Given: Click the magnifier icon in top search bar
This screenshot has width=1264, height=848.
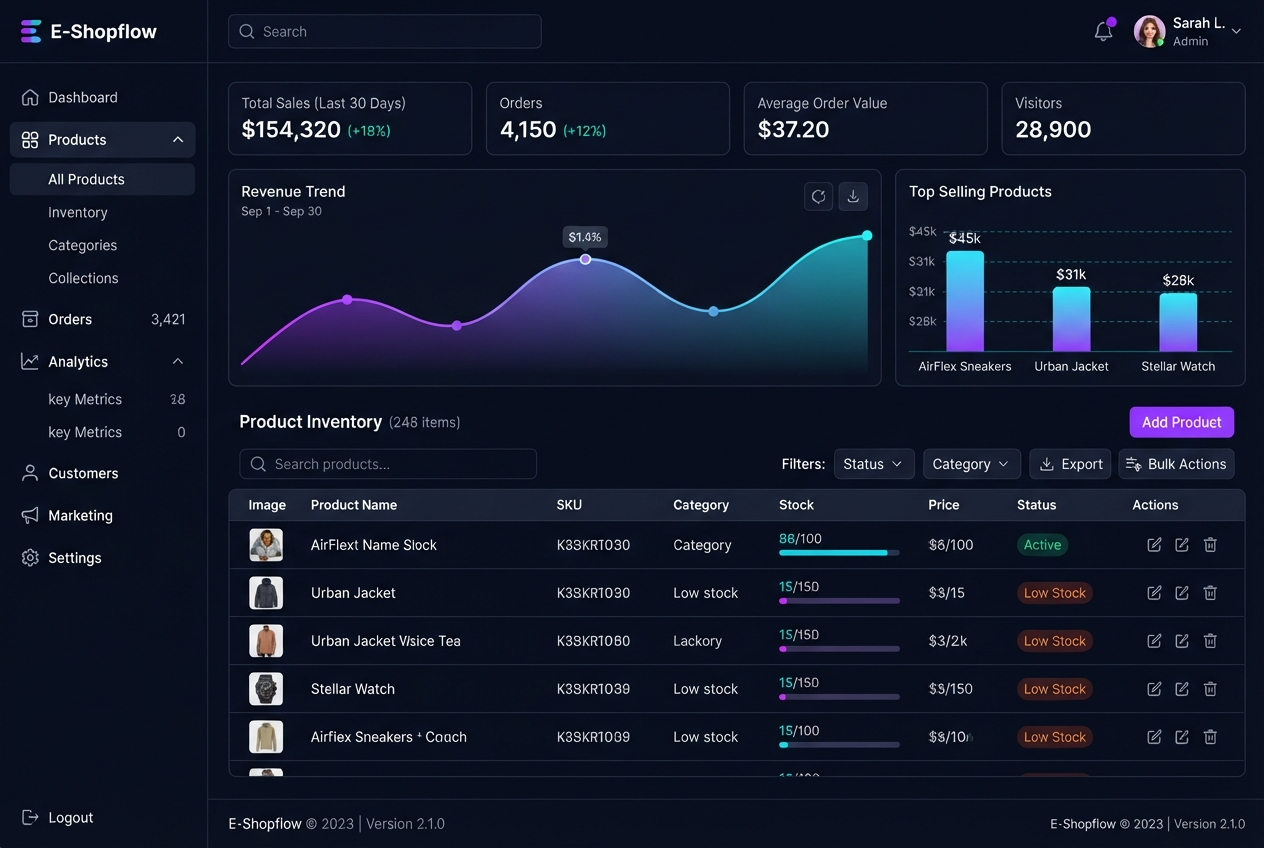Looking at the screenshot, I should pos(247,32).
